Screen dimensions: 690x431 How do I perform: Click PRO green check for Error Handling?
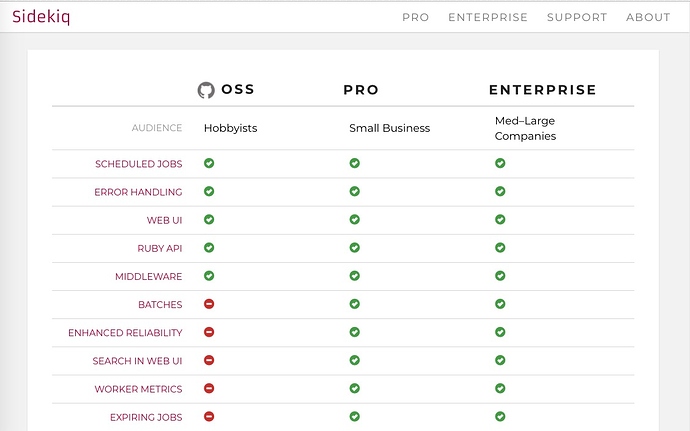355,192
